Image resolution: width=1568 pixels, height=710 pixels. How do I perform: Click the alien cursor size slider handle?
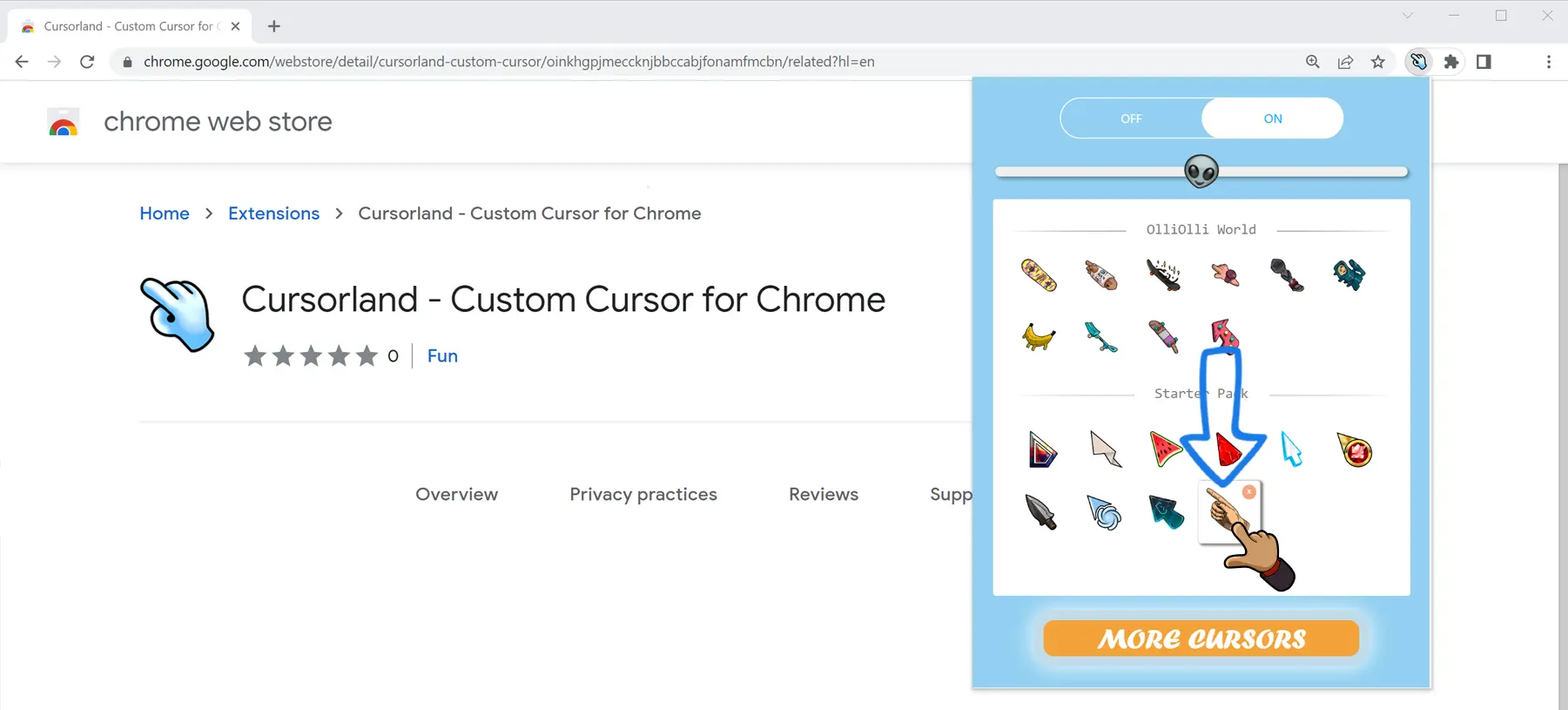1201,172
